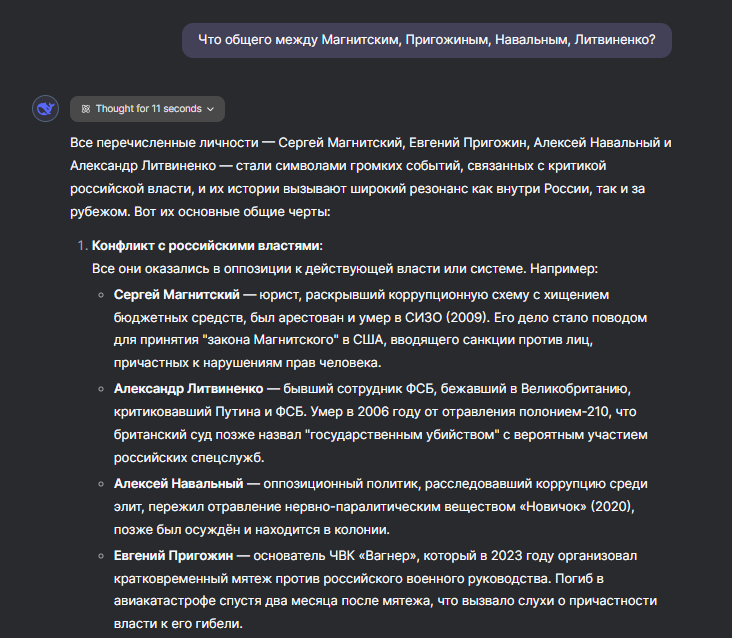Expand the Thought chevron arrow
The height and width of the screenshot is (638, 732).
[x=211, y=108]
